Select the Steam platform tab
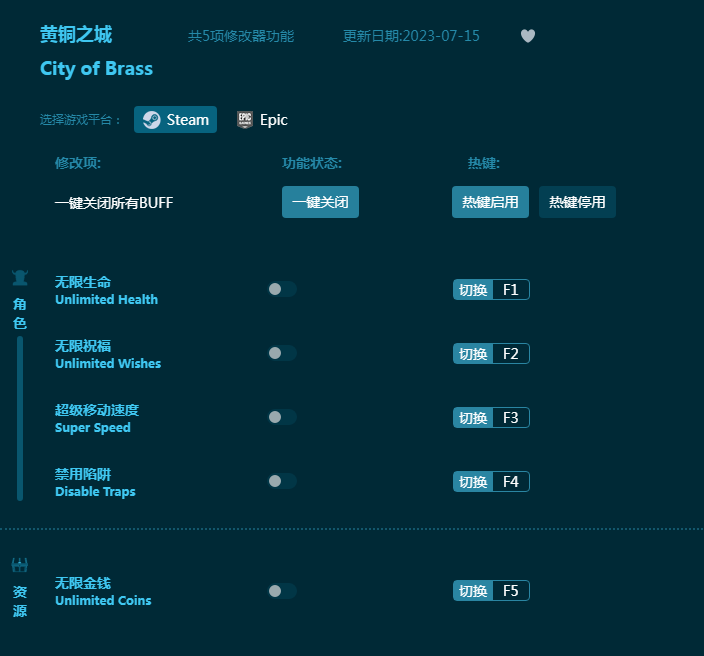 click(176, 120)
